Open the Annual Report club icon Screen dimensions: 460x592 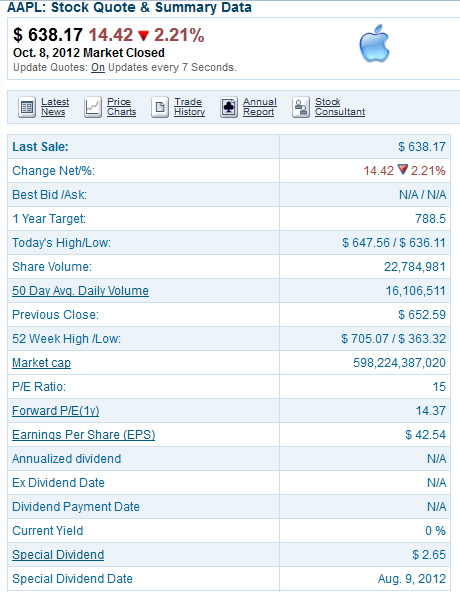click(229, 107)
